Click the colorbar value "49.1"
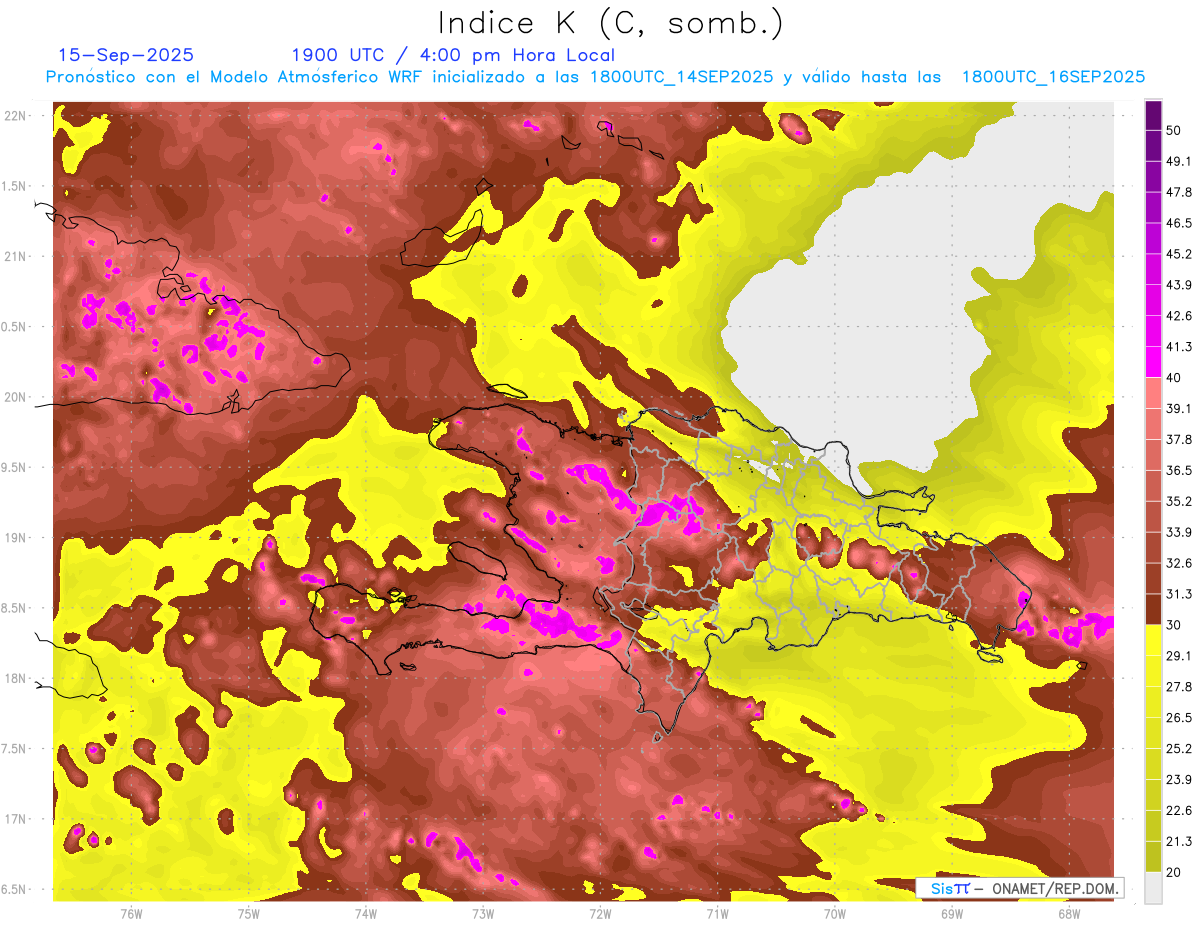Image resolution: width=1200 pixels, height=927 pixels. coord(1179,161)
